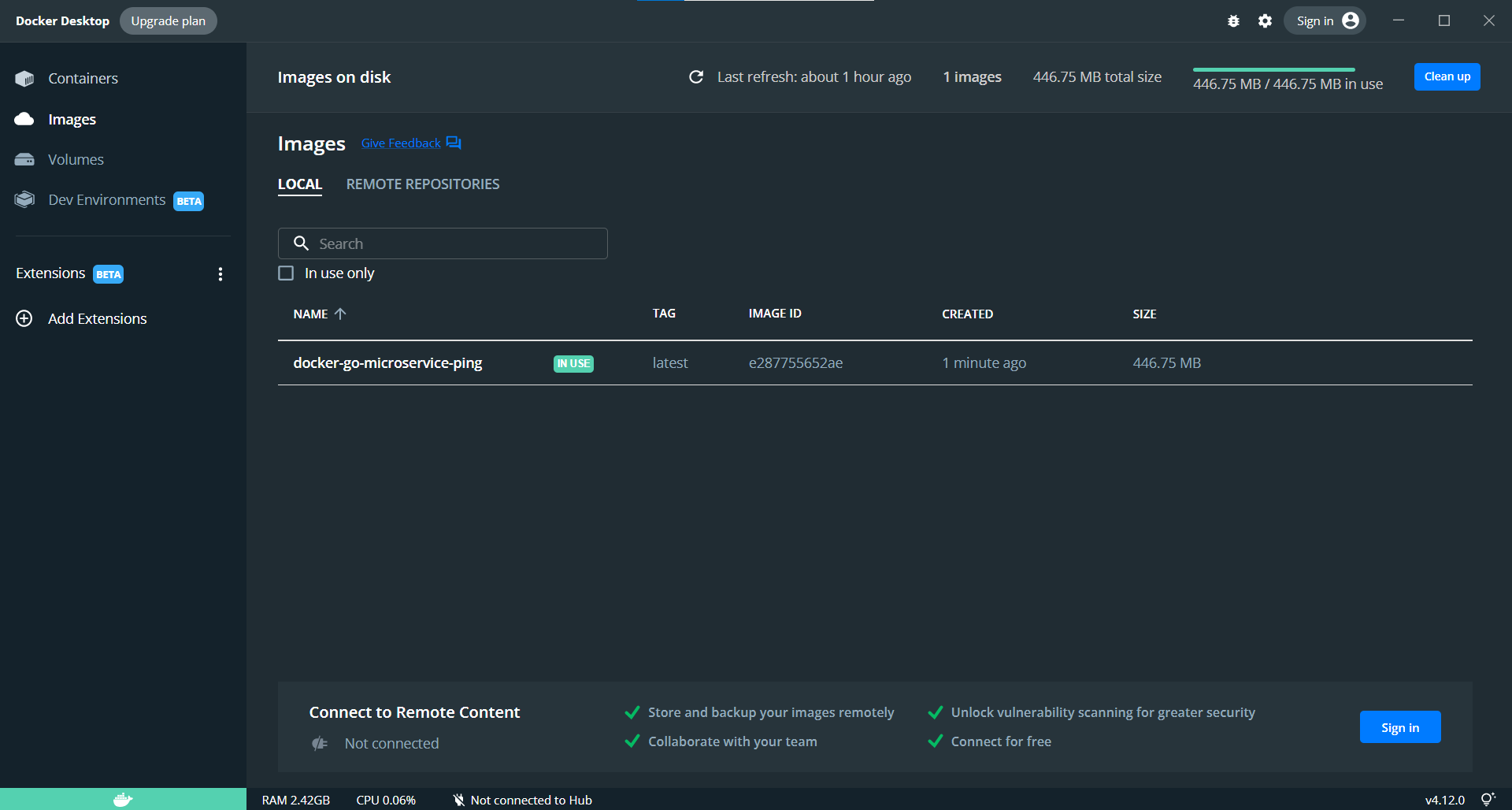Enable the In use only filter

pyautogui.click(x=286, y=273)
